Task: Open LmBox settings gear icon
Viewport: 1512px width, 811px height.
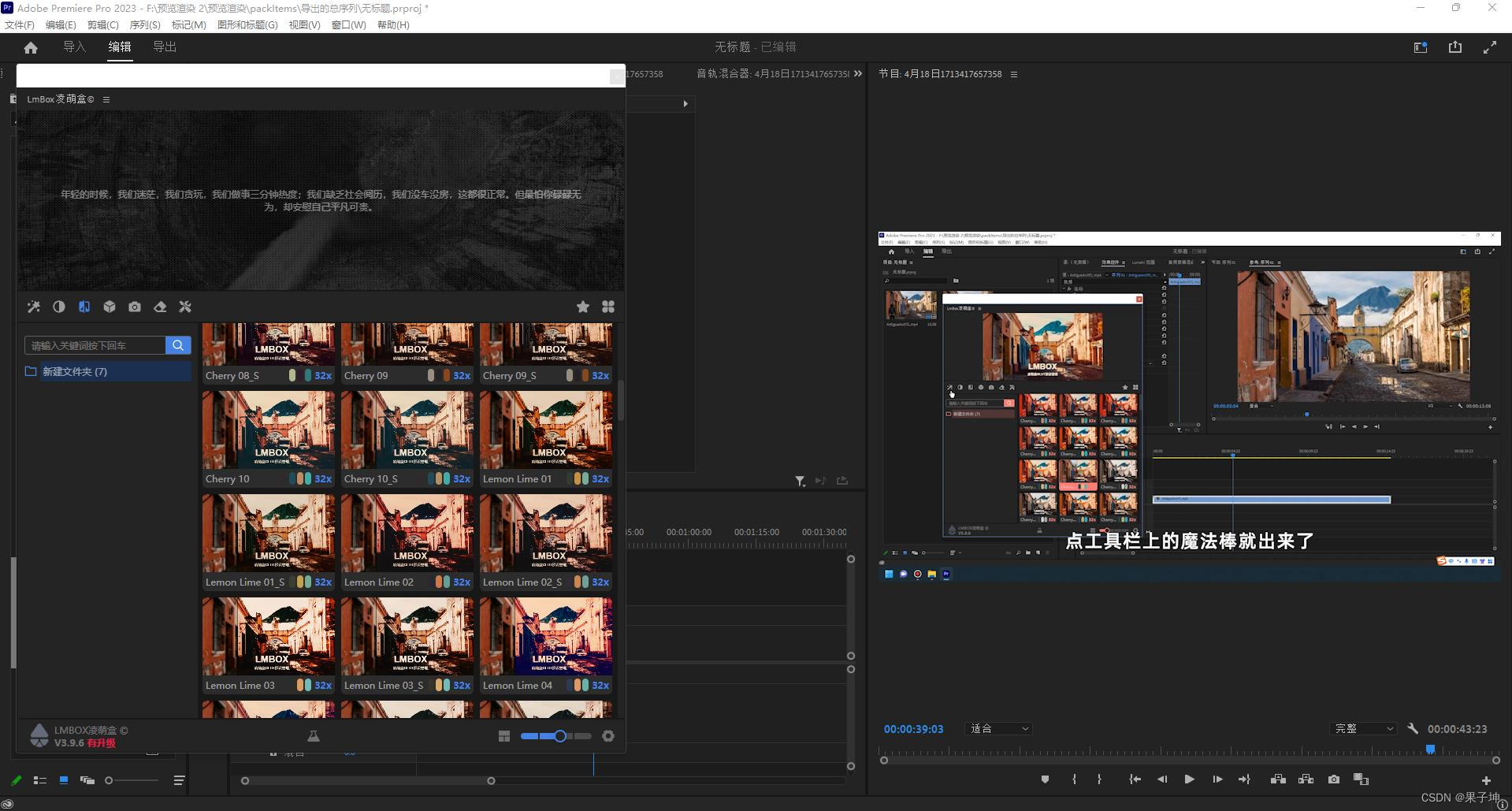Action: point(608,736)
